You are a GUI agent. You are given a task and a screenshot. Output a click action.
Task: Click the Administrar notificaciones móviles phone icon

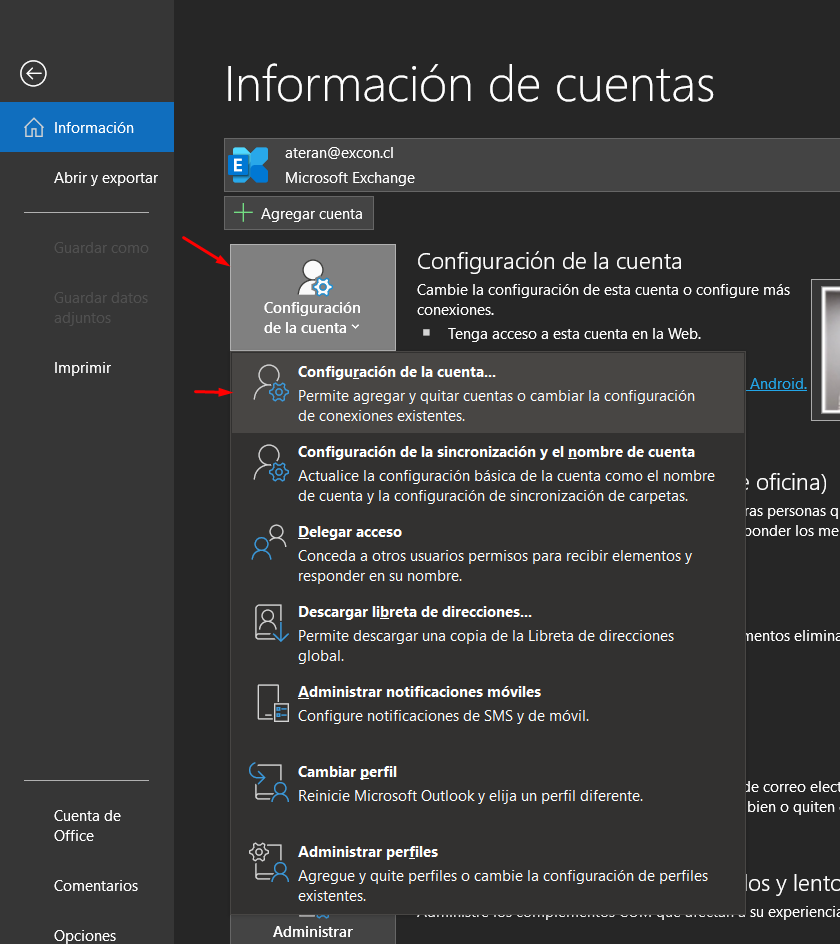[x=273, y=703]
